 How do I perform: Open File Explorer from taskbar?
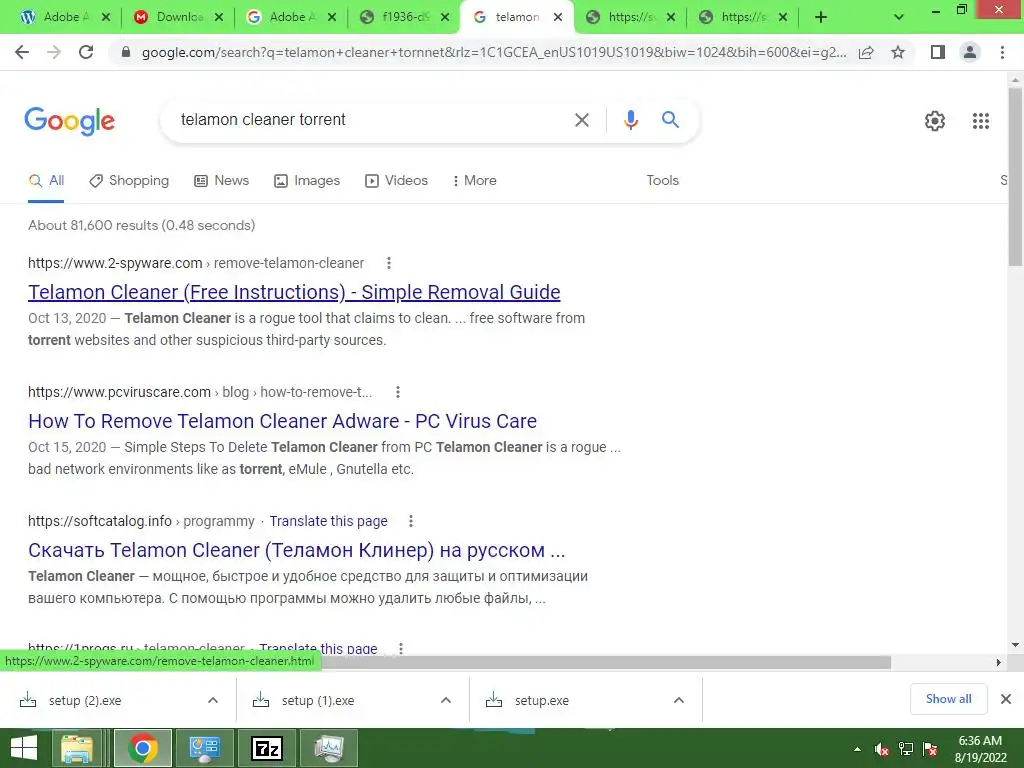click(77, 748)
